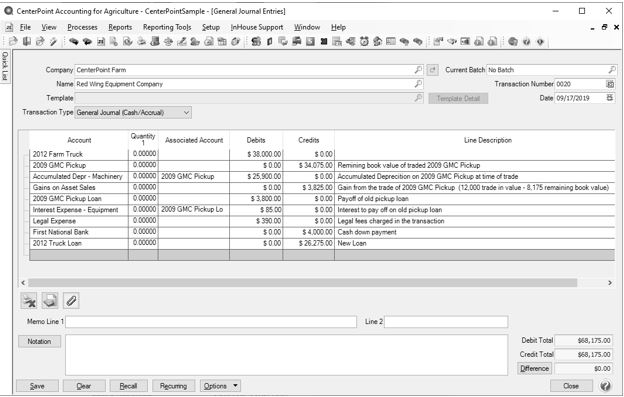Click the Notation button
This screenshot has width=624, height=397.
(39, 341)
